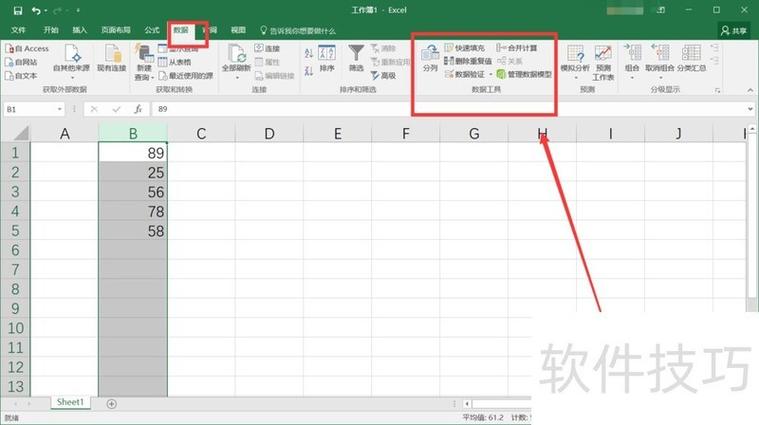Open the 文件 (File) menu

pyautogui.click(x=18, y=30)
